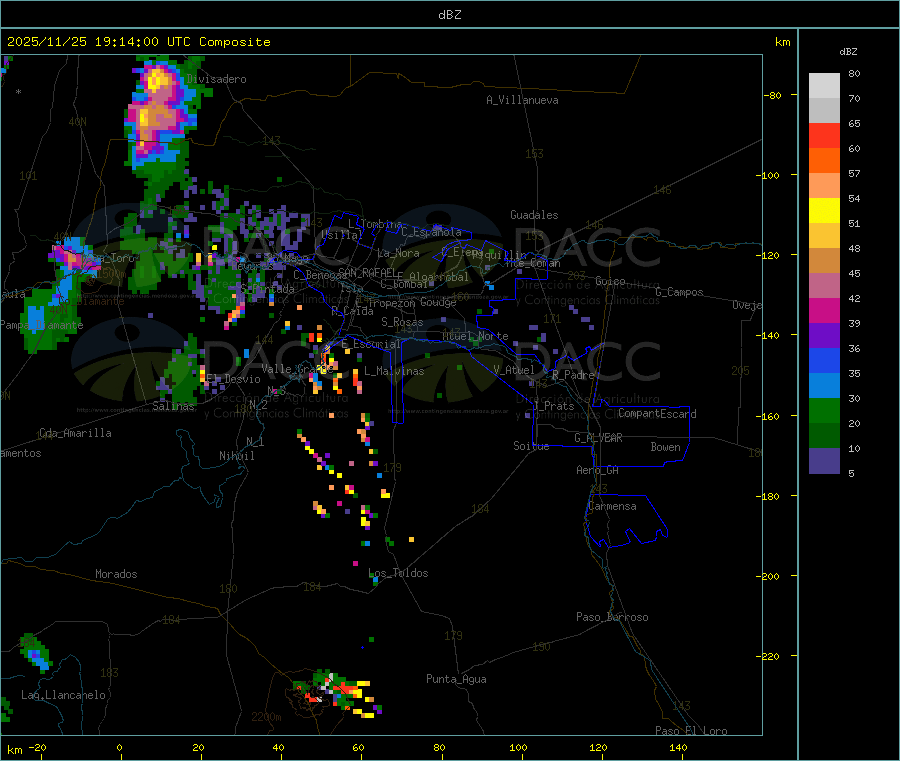Click the light blue 35-30 dBZ swatch
900x761 pixels.
click(824, 386)
